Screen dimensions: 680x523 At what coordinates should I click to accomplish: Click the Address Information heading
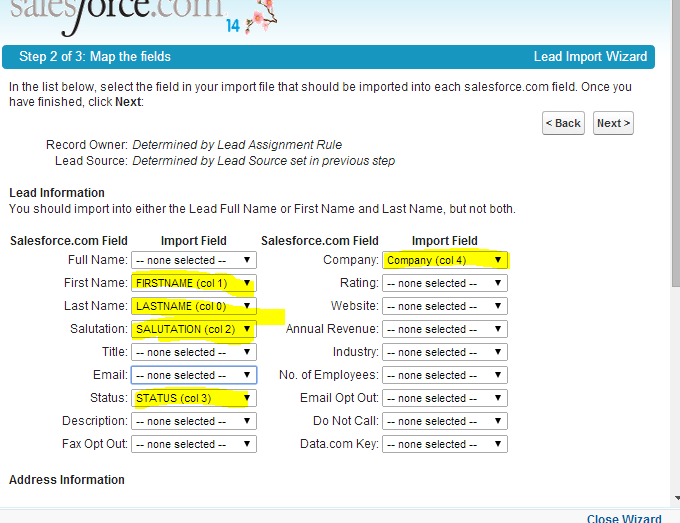point(67,480)
